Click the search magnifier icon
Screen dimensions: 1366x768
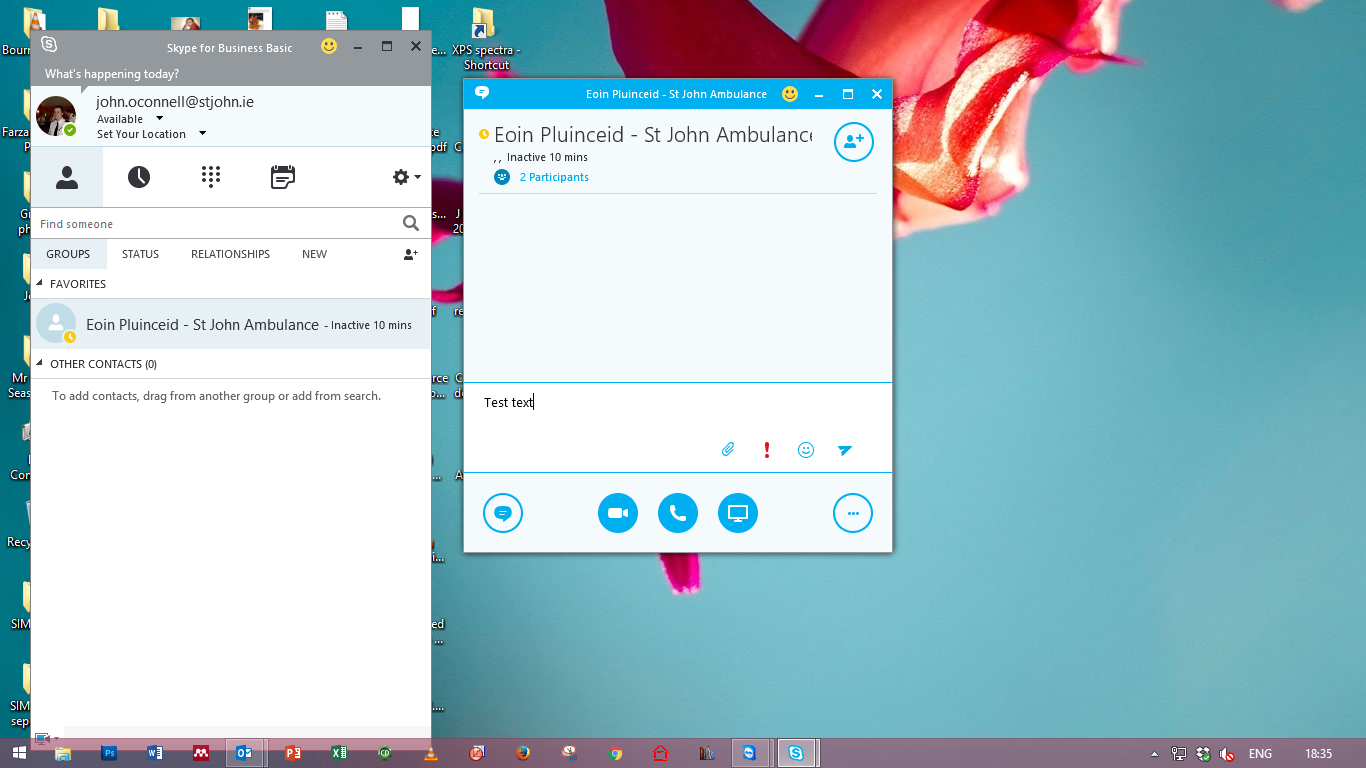411,223
